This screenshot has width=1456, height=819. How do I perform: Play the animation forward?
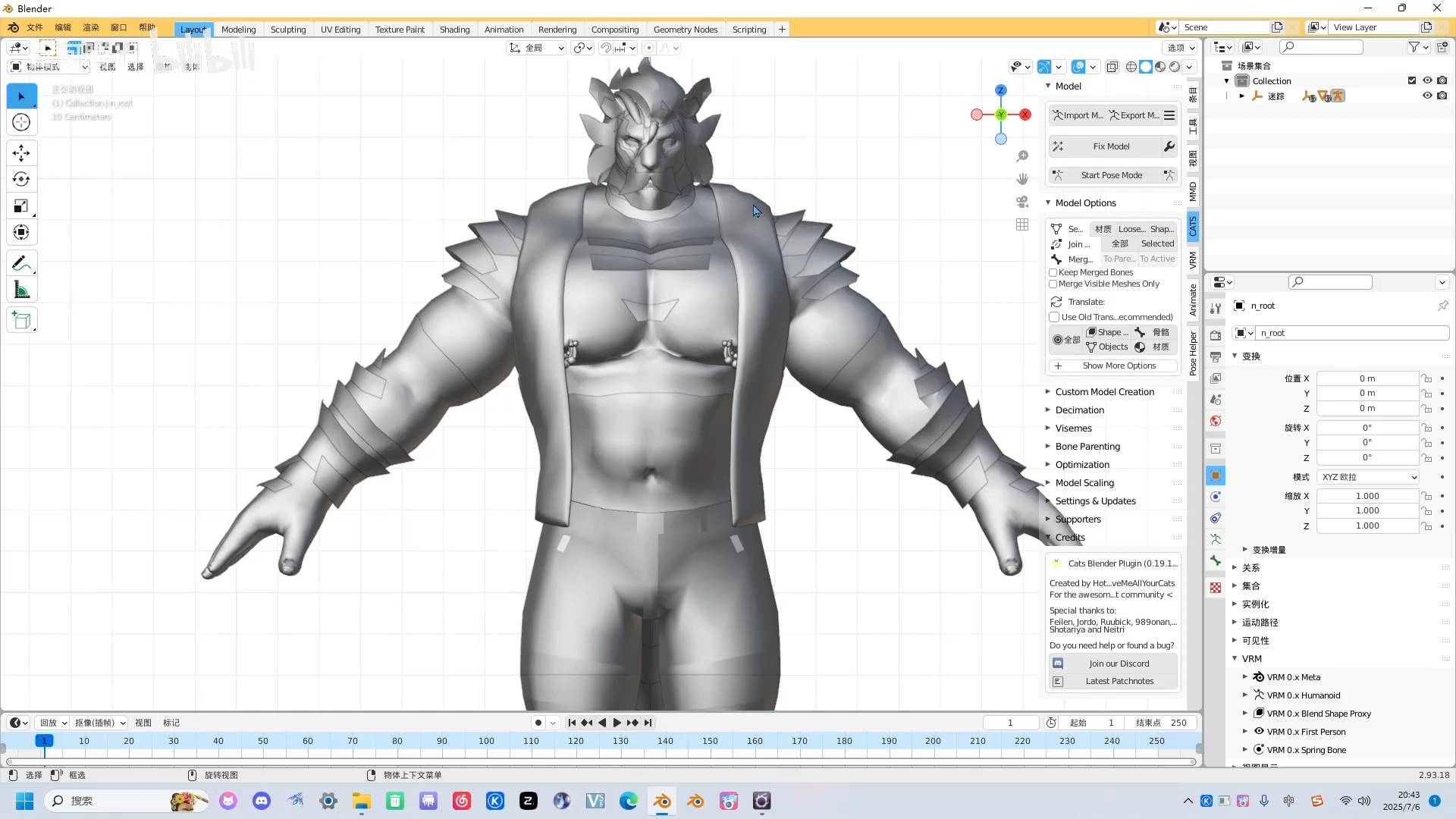(x=617, y=723)
